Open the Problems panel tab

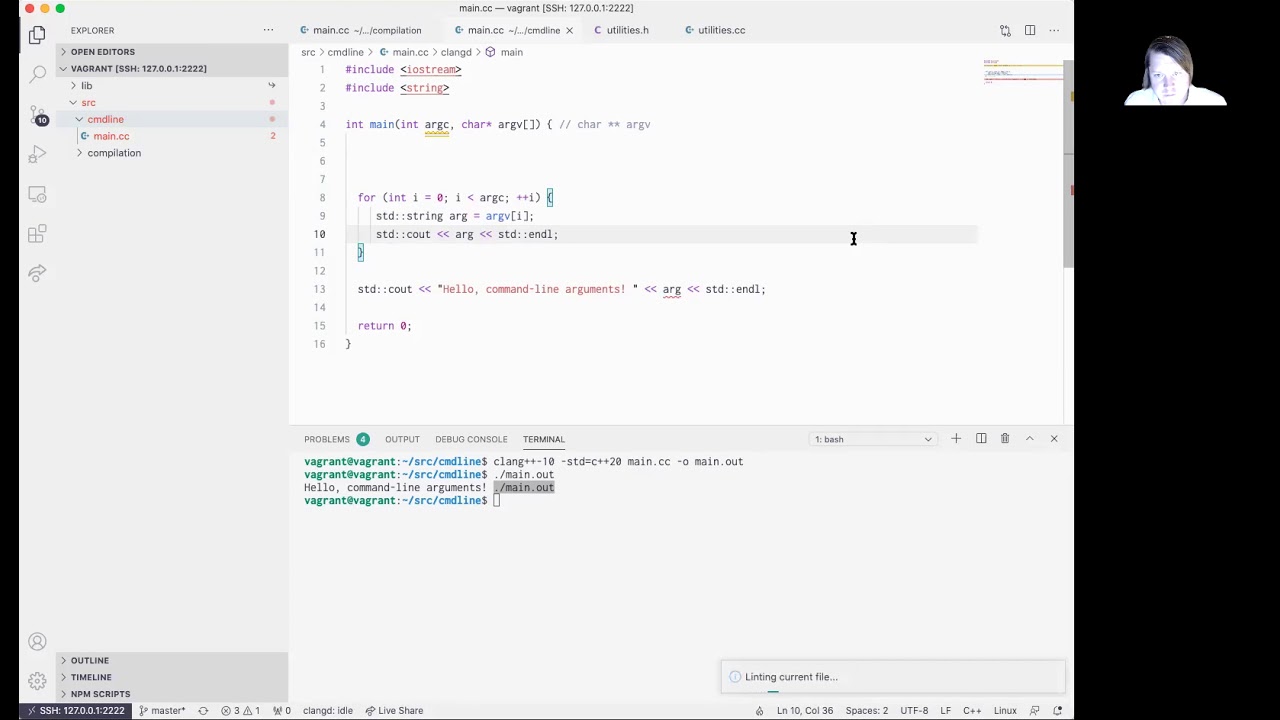tap(336, 439)
